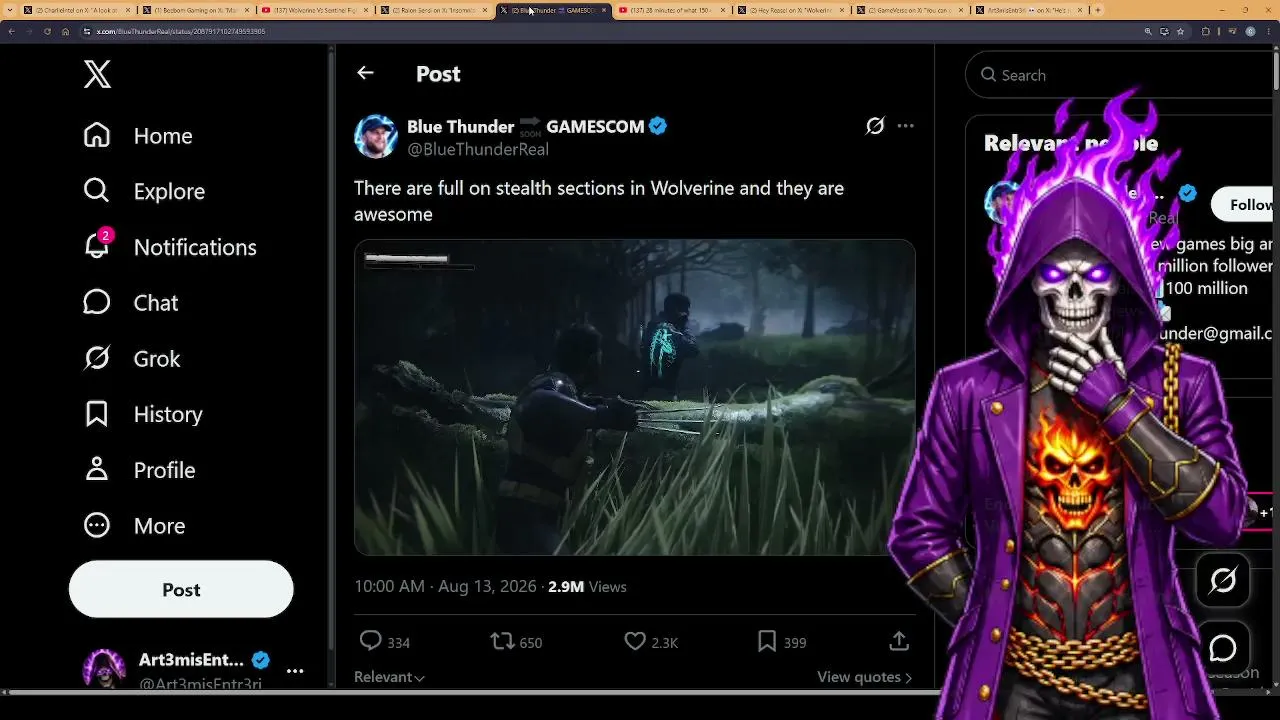This screenshot has width=1280, height=720.
Task: Play the Wolverine stealth gameplay video
Action: point(634,397)
